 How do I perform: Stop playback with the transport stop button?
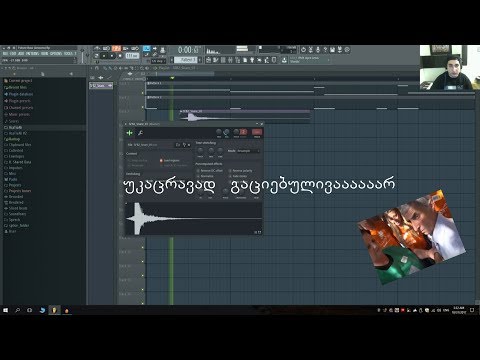tap(112, 56)
